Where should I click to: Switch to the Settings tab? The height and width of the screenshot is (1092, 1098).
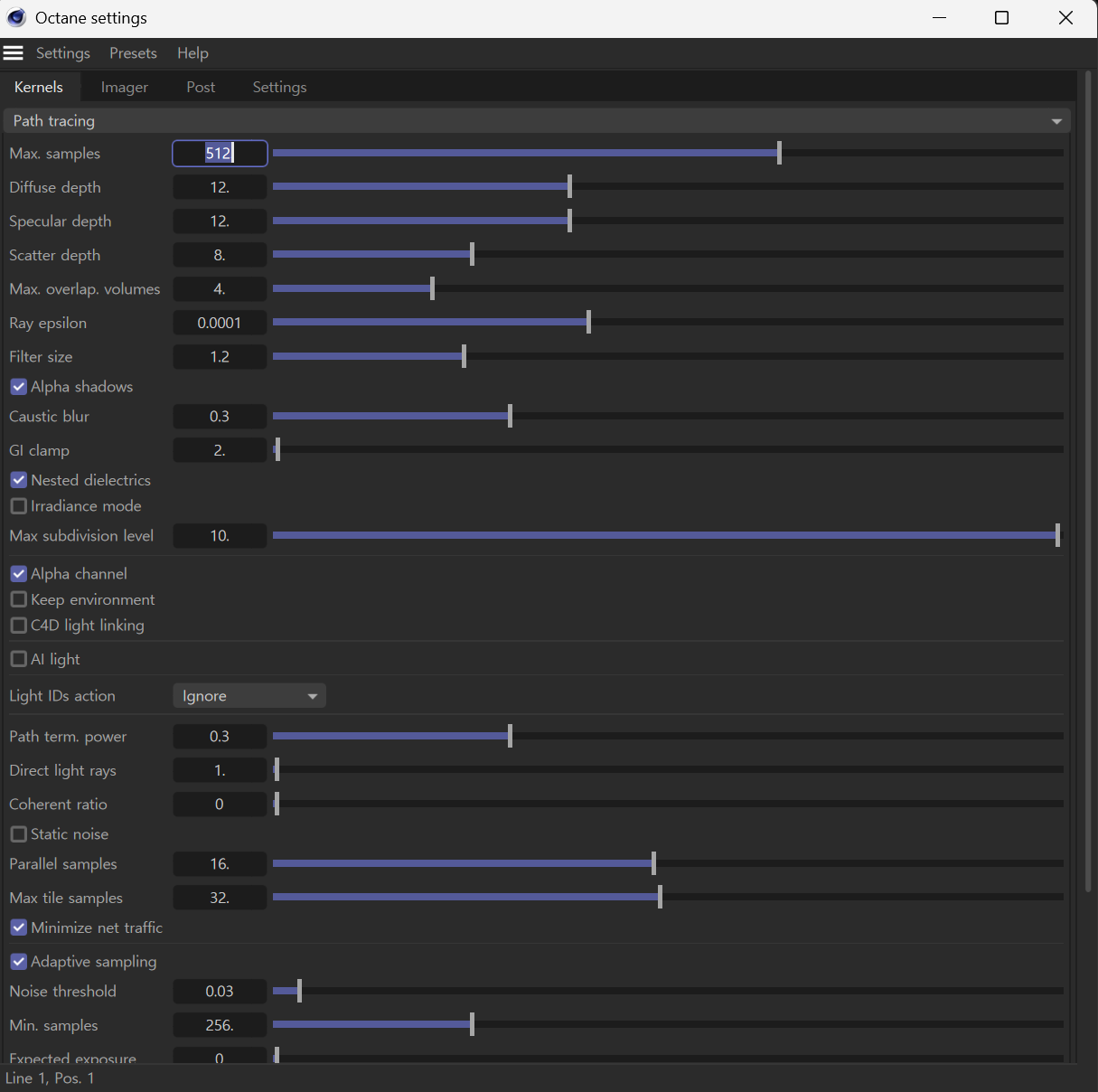point(279,87)
